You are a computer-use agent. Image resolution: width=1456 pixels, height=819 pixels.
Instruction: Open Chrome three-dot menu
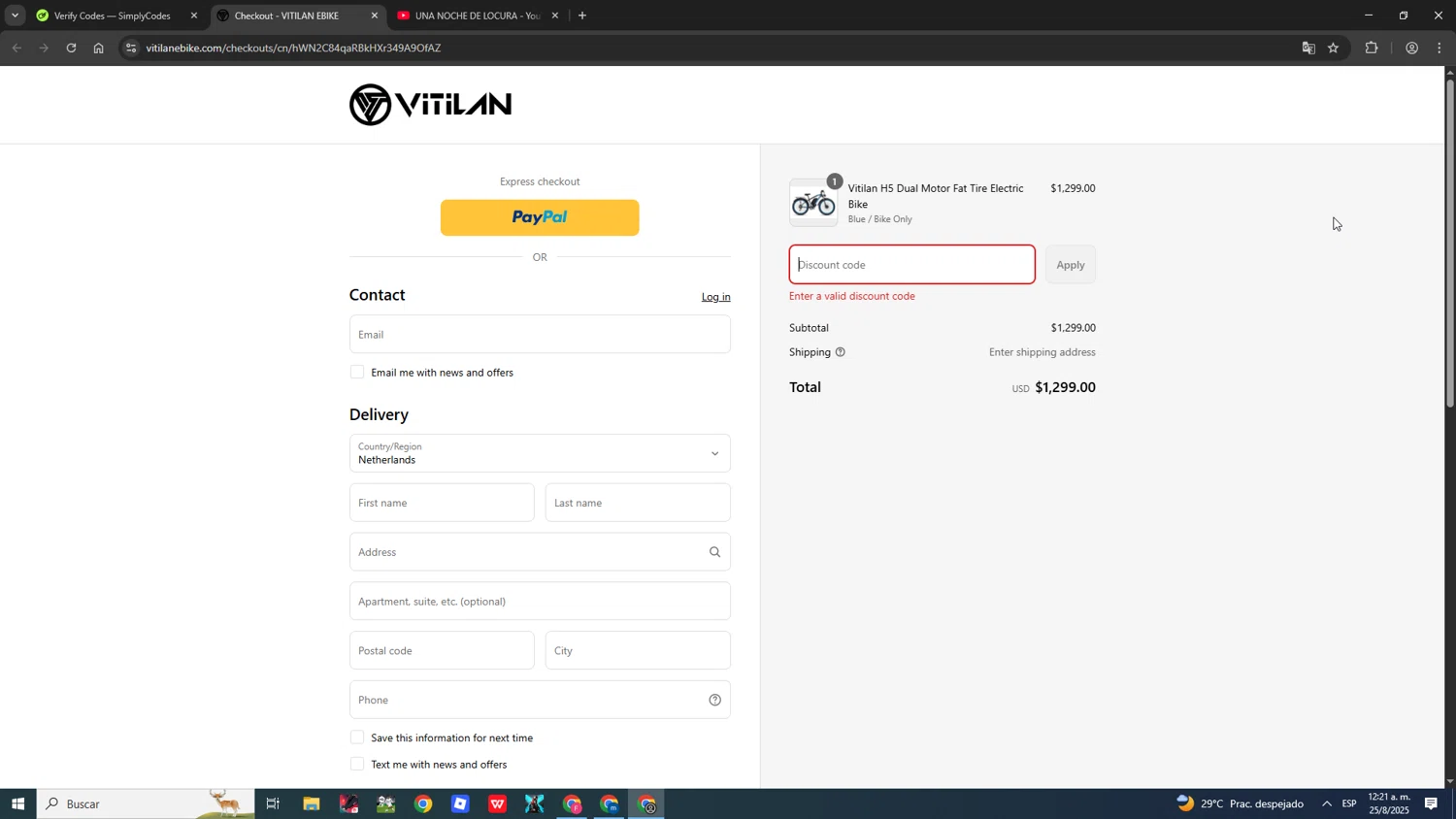pyautogui.click(x=1440, y=48)
